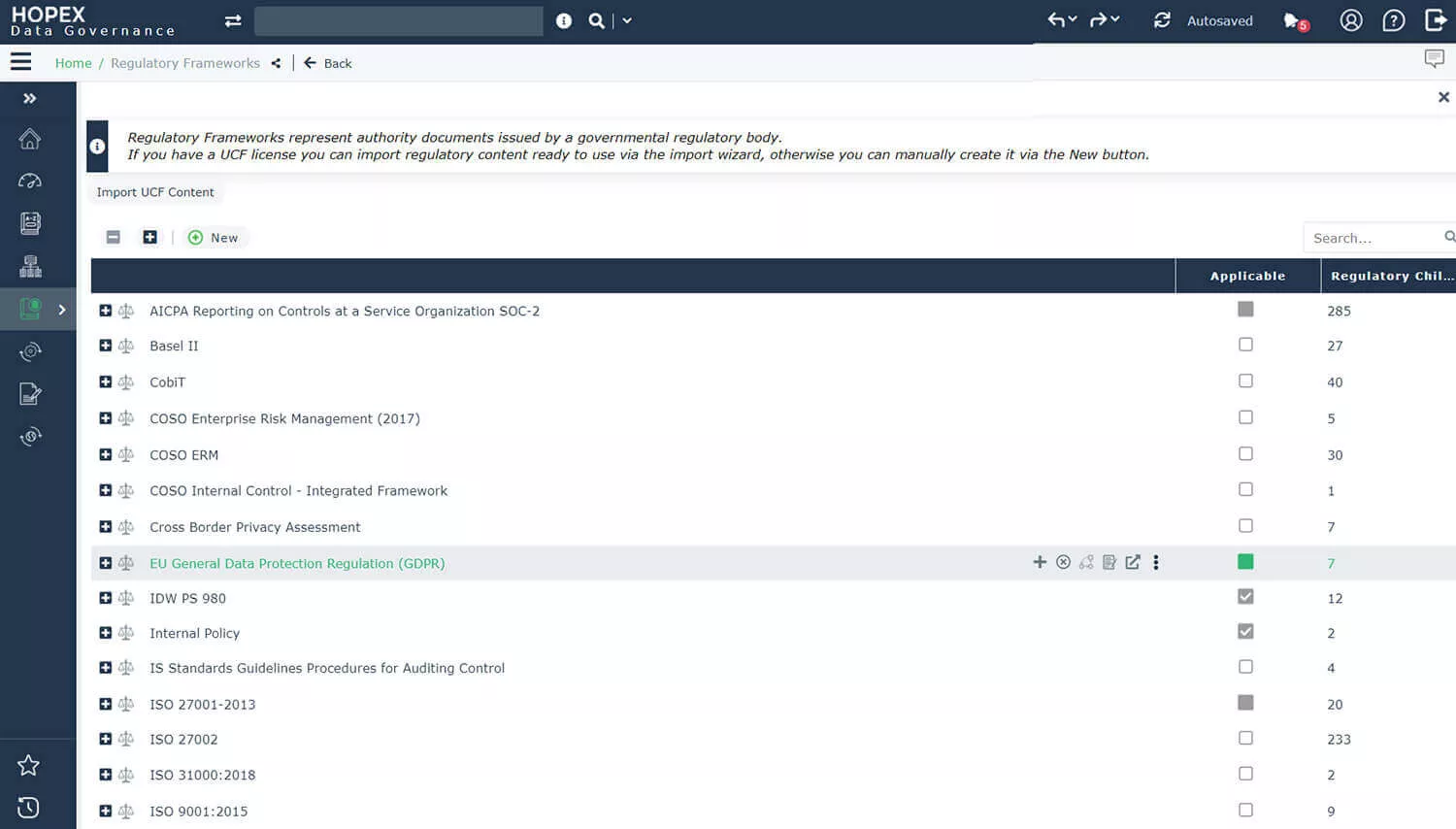Close the panel with the X button
Viewport: 1456px width, 829px height.
click(x=1443, y=97)
